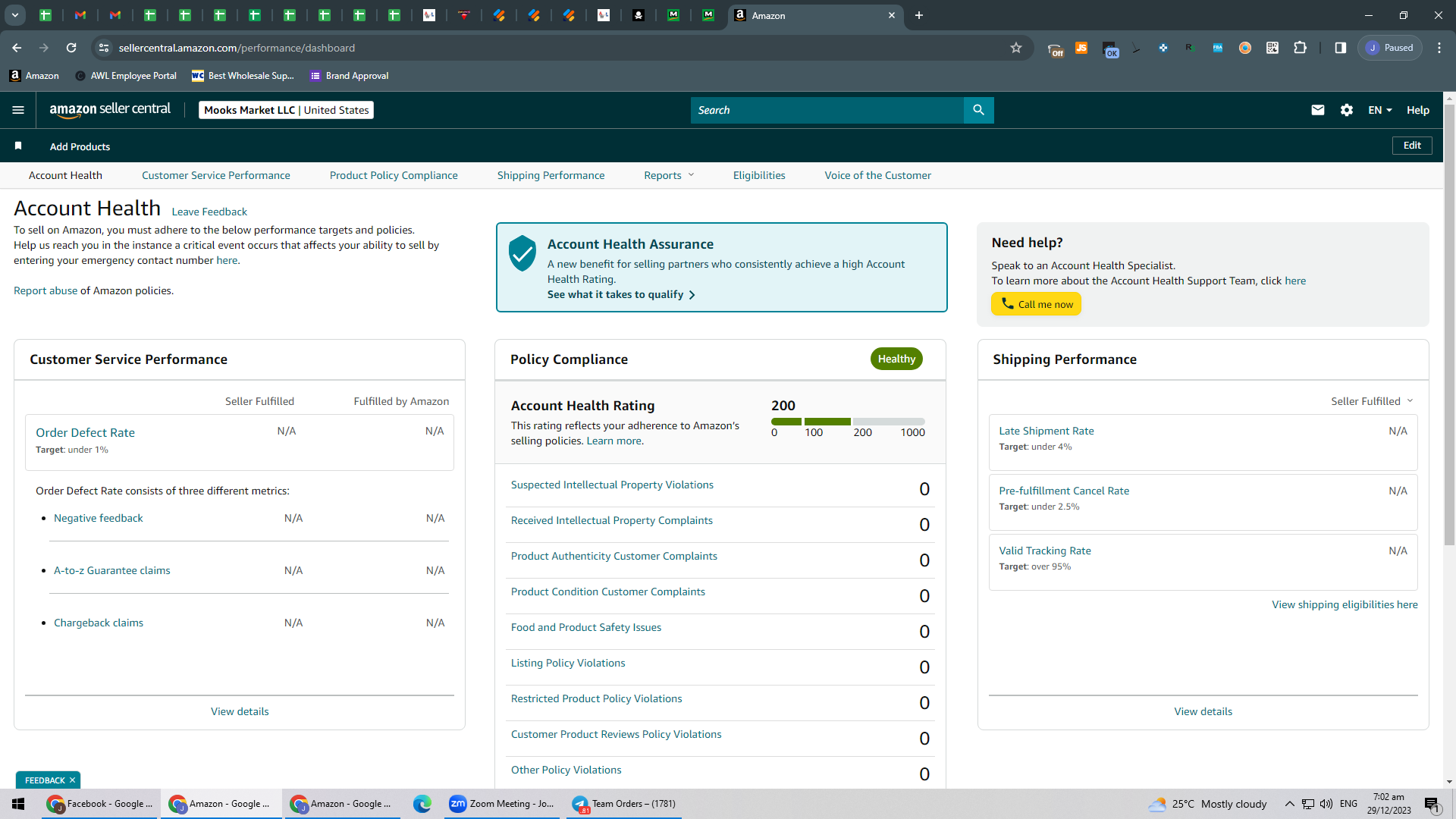The image size is (1456, 819).
Task: Open the notification center icon
Action: pyautogui.click(x=1432, y=805)
